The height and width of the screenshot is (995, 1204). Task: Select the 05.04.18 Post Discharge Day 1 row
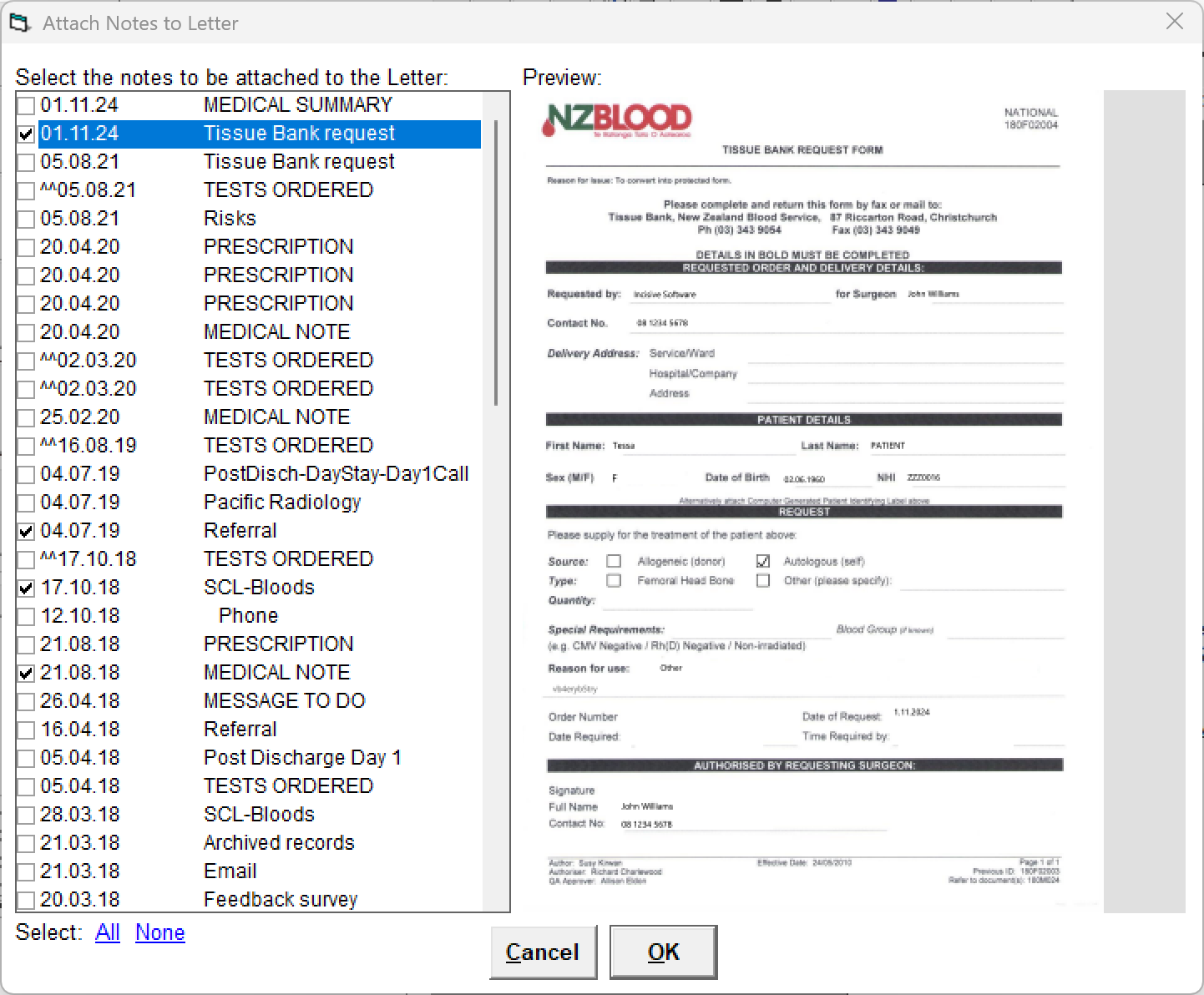tap(260, 758)
